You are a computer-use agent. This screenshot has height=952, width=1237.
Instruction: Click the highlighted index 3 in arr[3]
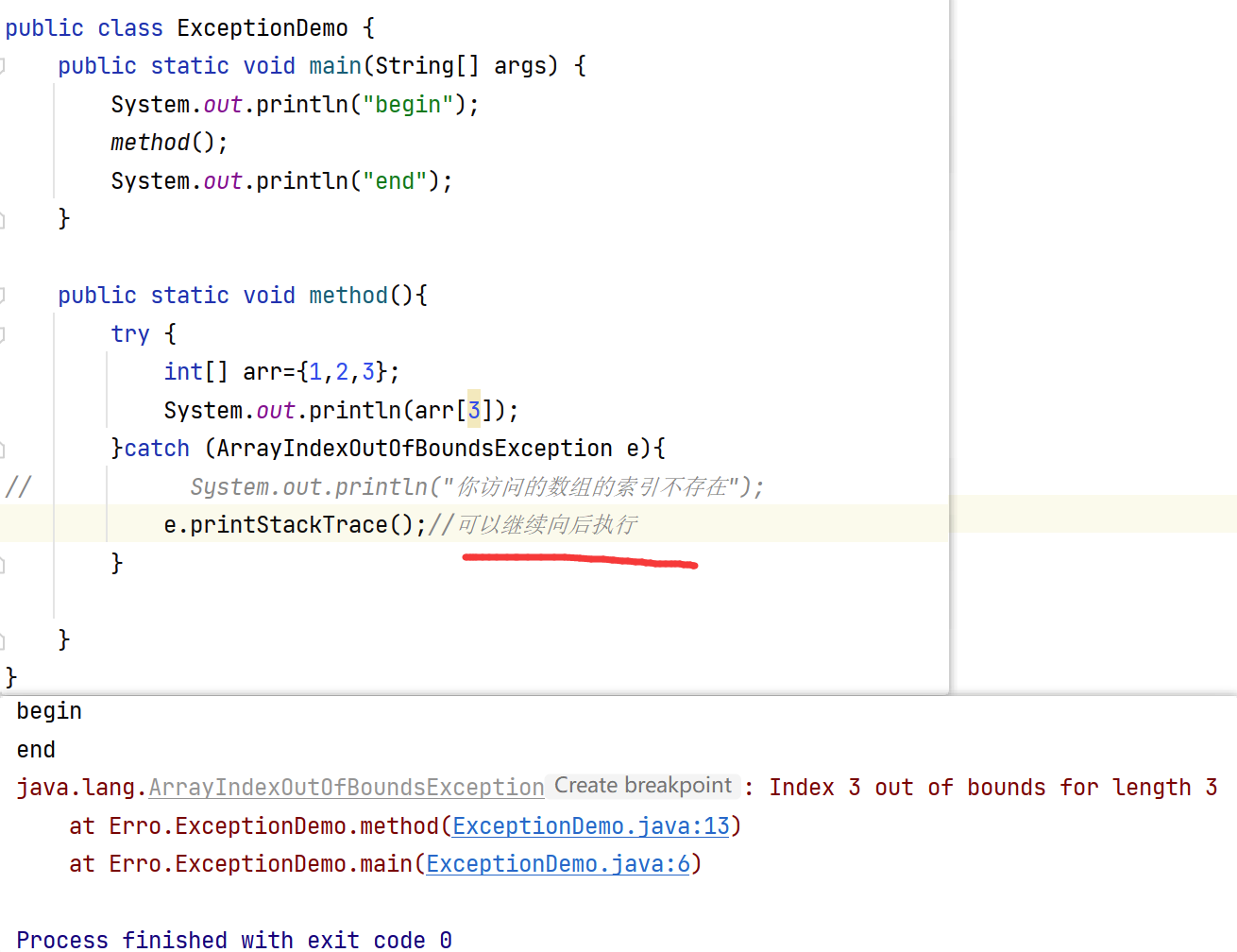(474, 410)
